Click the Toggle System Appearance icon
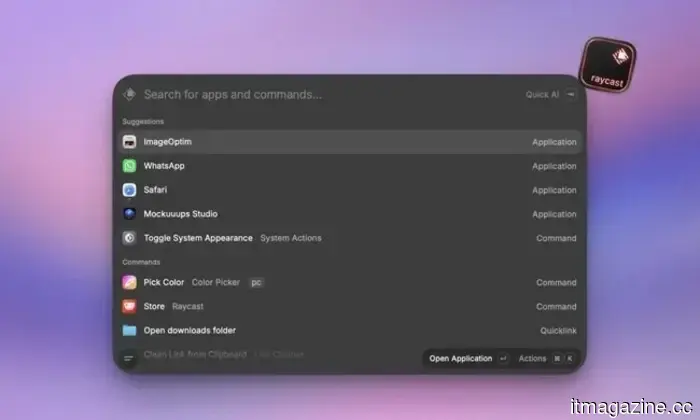Image resolution: width=700 pixels, height=420 pixels. pyautogui.click(x=129, y=238)
